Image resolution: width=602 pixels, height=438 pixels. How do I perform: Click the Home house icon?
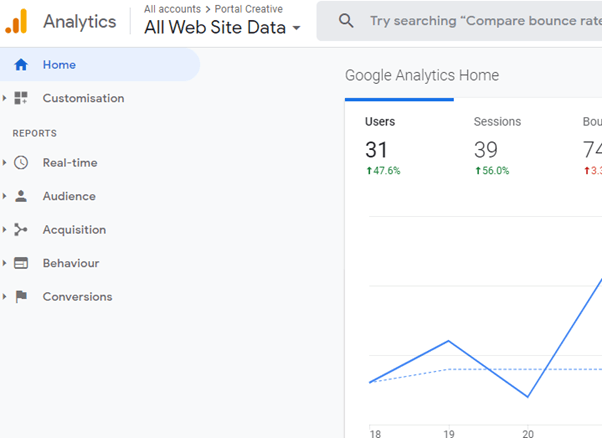[x=21, y=64]
